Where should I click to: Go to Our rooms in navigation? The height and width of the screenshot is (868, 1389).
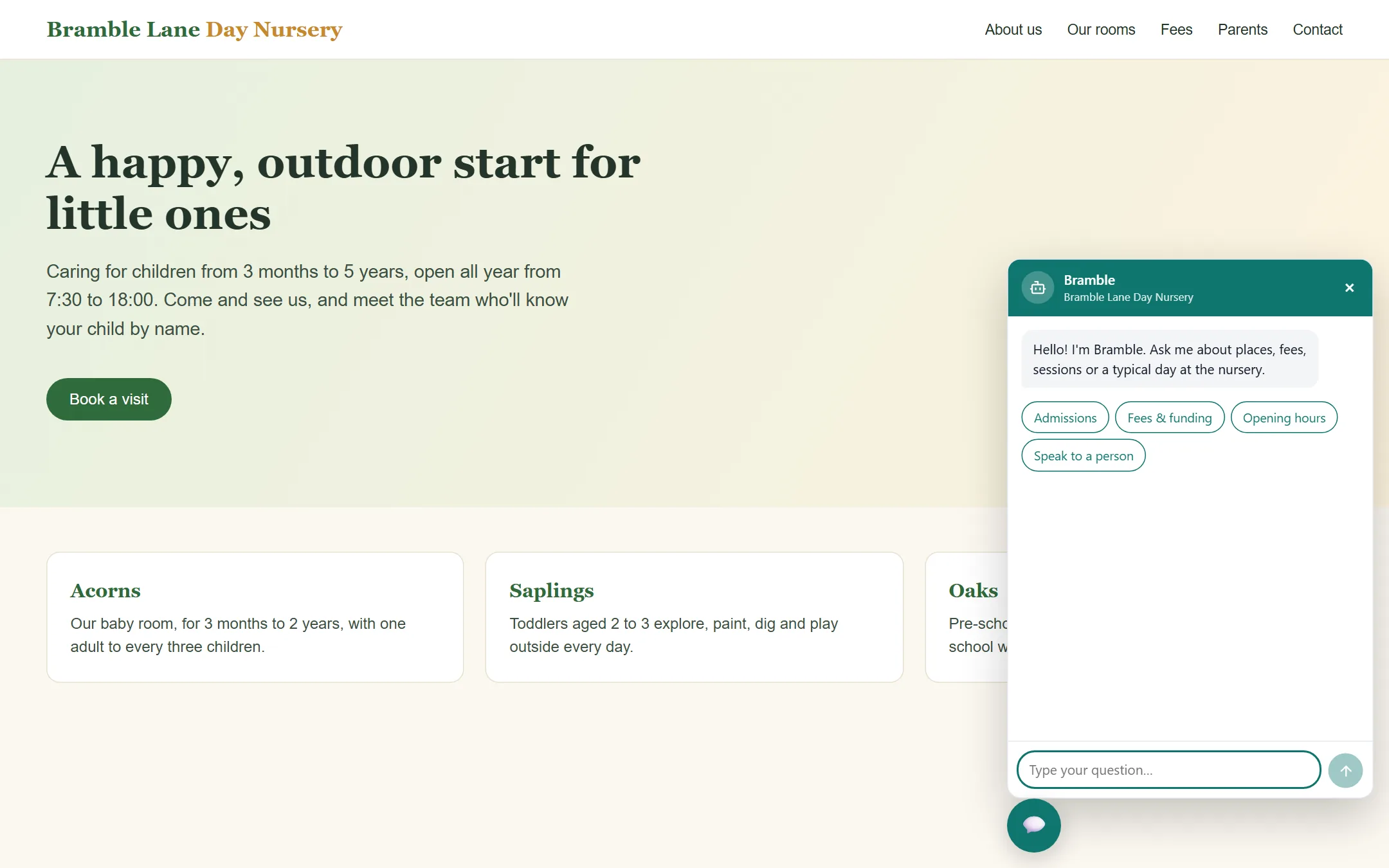(1101, 30)
